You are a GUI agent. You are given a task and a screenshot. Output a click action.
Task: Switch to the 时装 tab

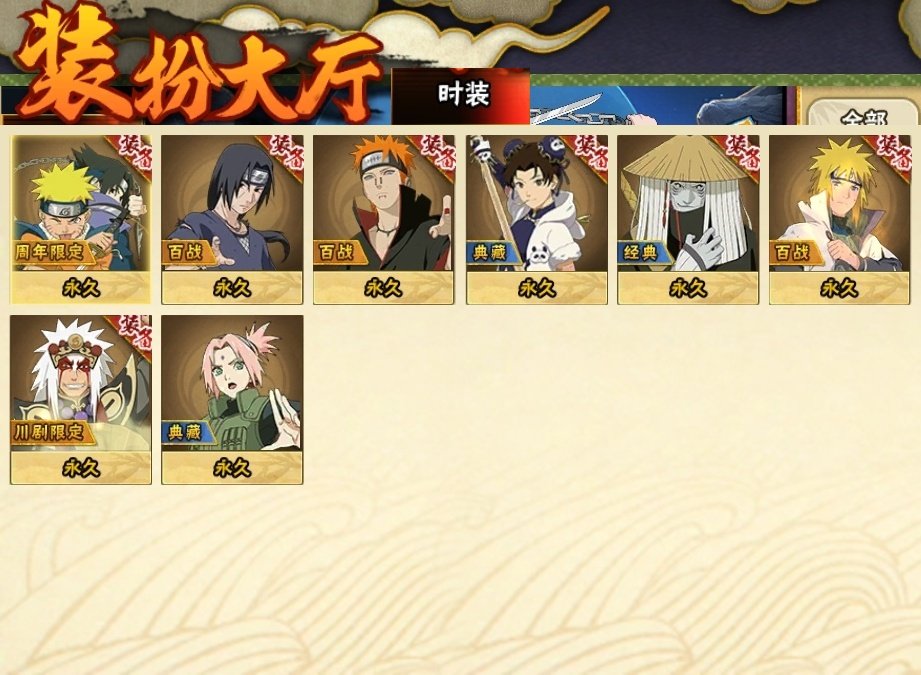click(x=461, y=96)
